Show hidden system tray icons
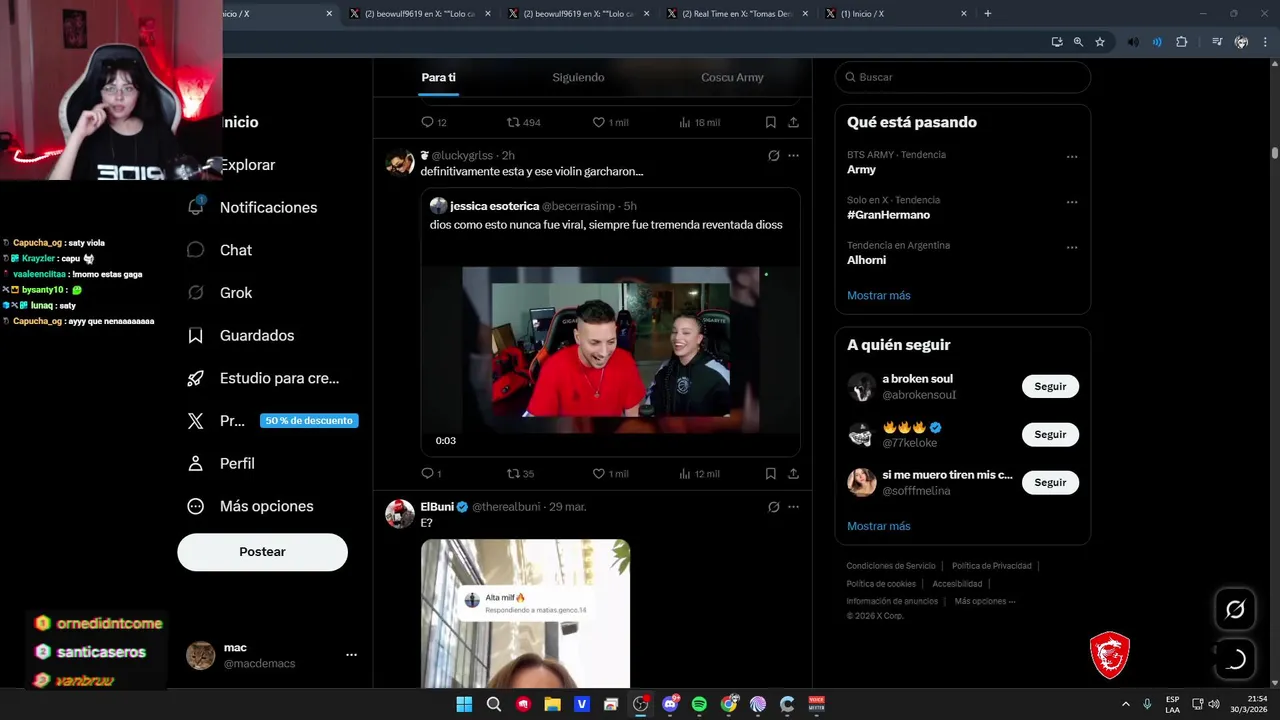The height and width of the screenshot is (720, 1280). (1125, 704)
